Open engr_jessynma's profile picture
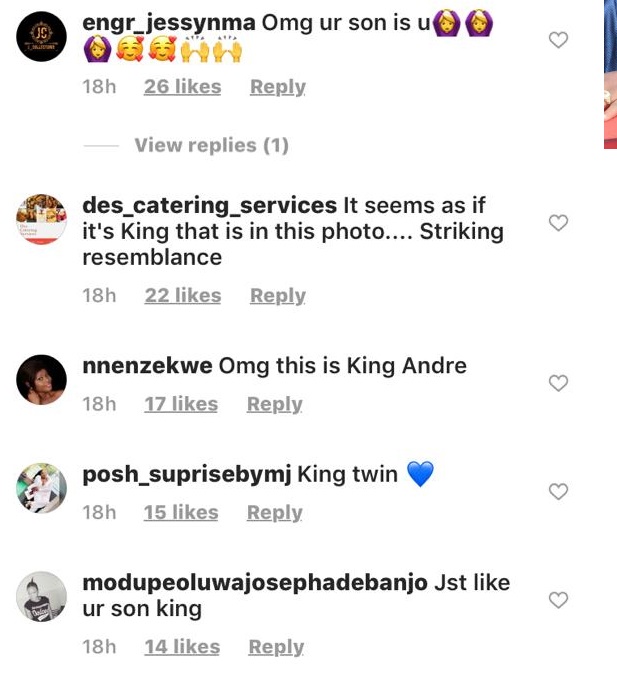Image resolution: width=617 pixels, height=677 pixels. 42,38
